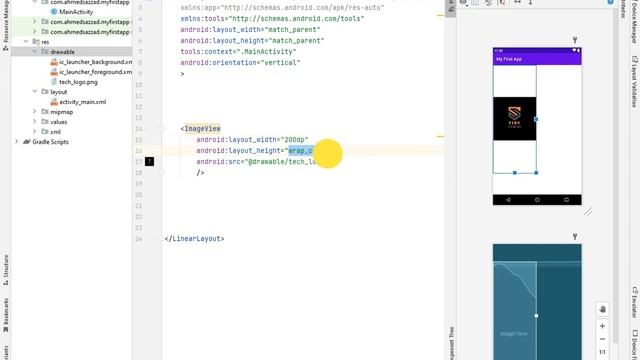Select the drawable folder row

point(72,52)
